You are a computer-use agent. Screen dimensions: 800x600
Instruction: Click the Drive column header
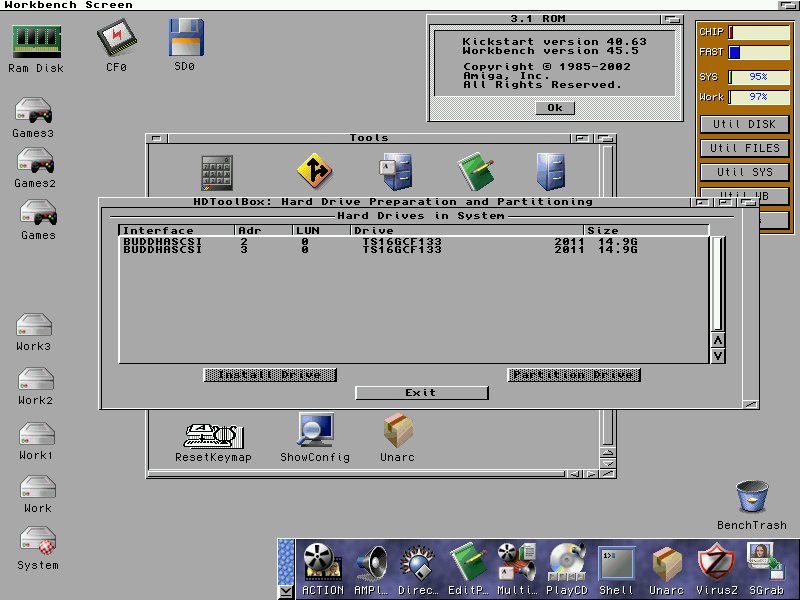467,231
